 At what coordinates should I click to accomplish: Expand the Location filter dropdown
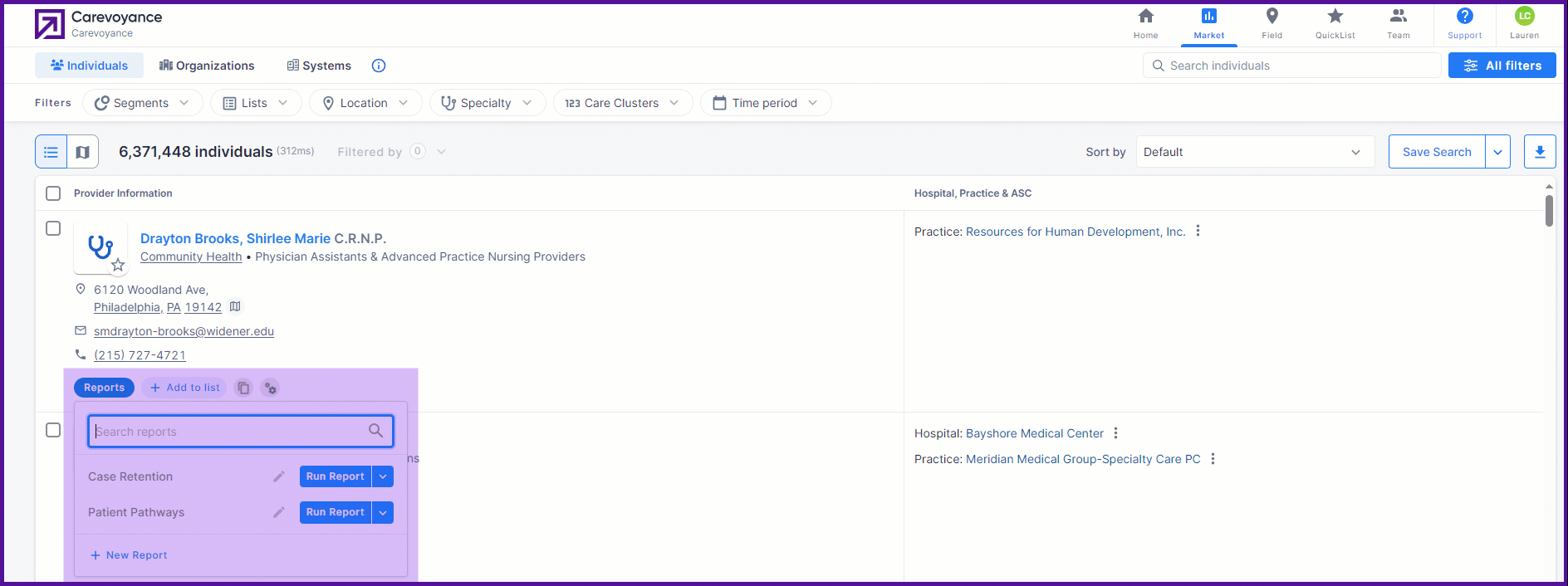[x=365, y=103]
